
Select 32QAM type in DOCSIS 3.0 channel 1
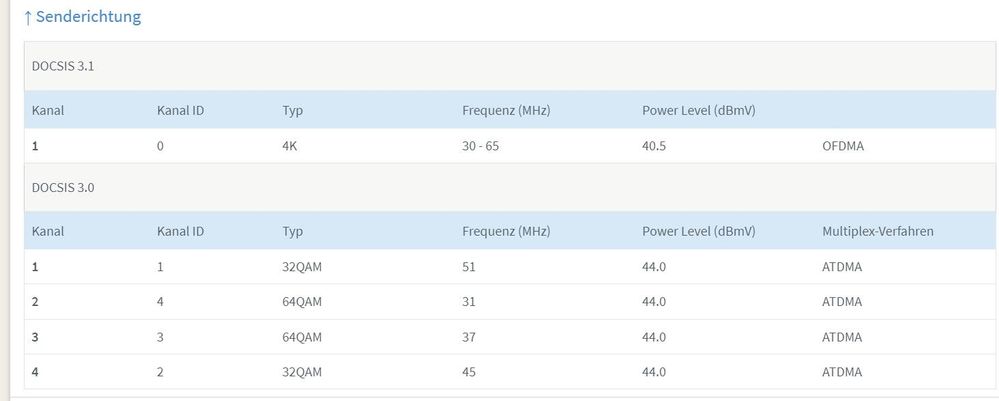(x=304, y=267)
